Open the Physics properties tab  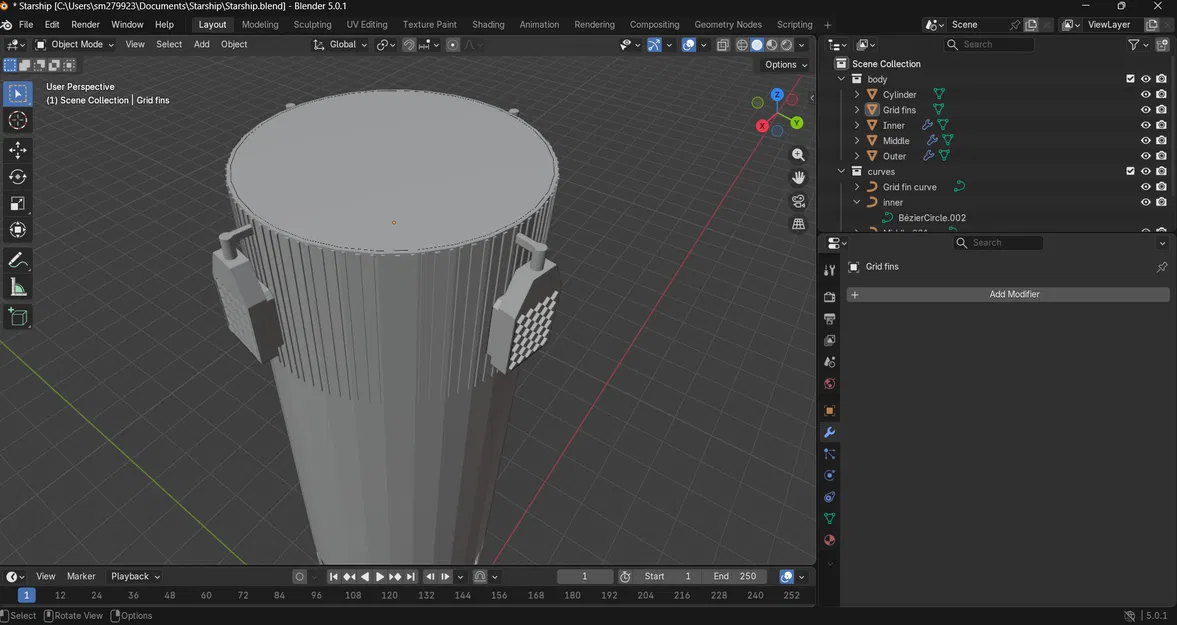829,477
